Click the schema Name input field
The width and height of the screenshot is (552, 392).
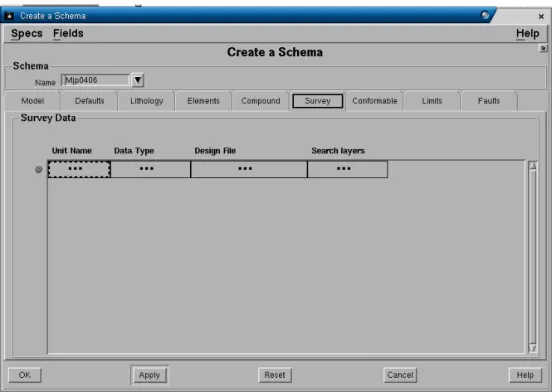click(95, 80)
